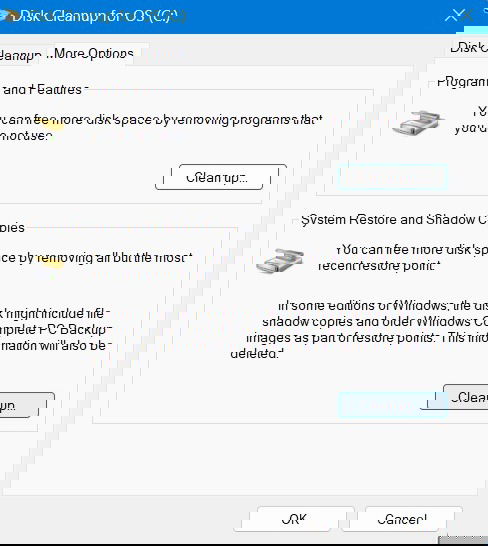
Task: Select the Disk Cleanup tab label at the right edge
Action: tap(469, 48)
